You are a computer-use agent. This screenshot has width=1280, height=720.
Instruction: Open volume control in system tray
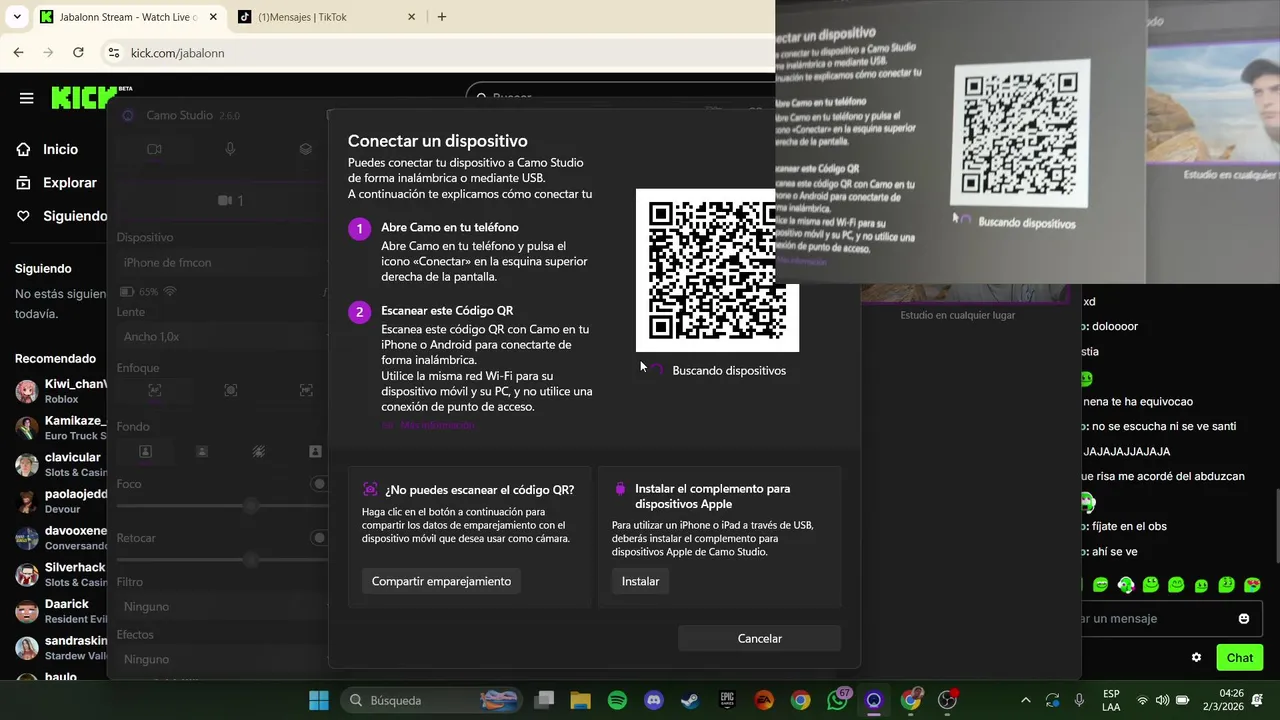coord(1162,700)
